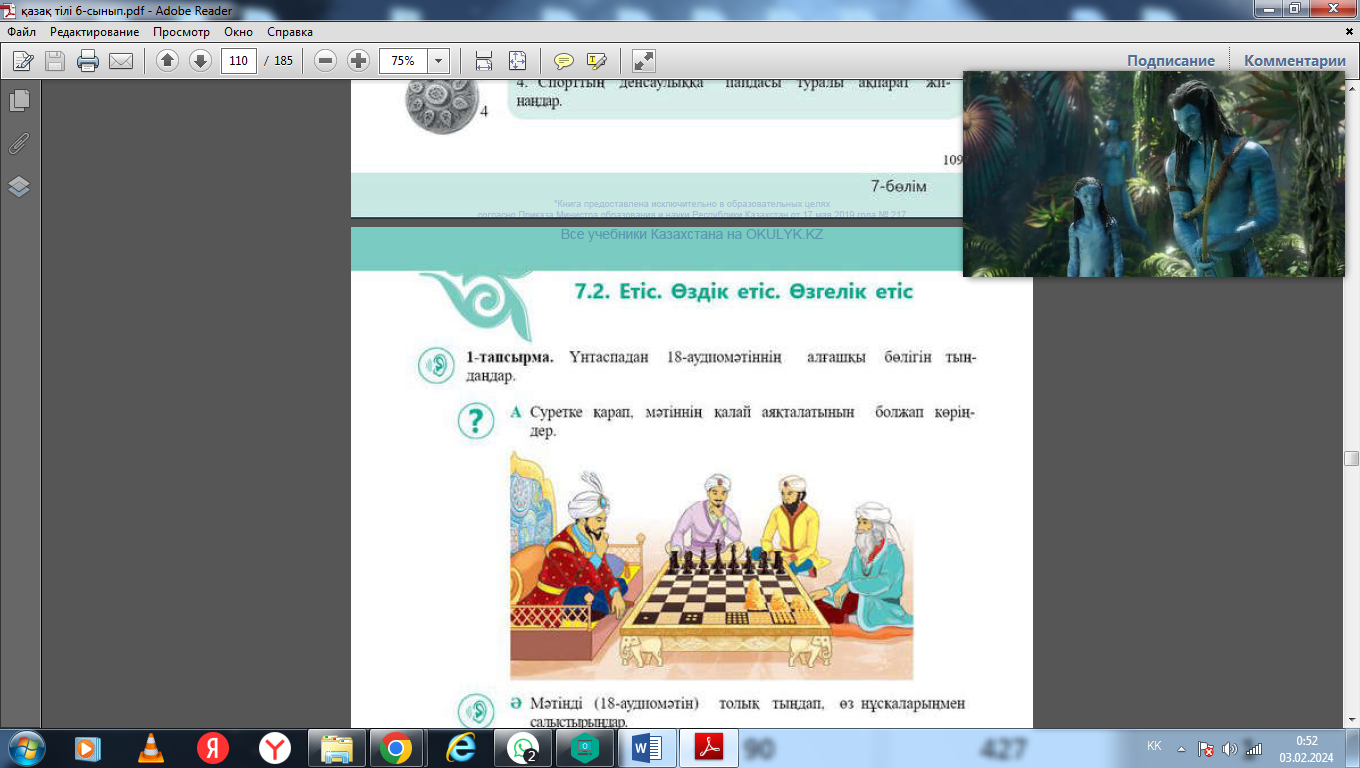
Task: Open Windows Explorer from the taskbar
Action: pyautogui.click(x=336, y=748)
